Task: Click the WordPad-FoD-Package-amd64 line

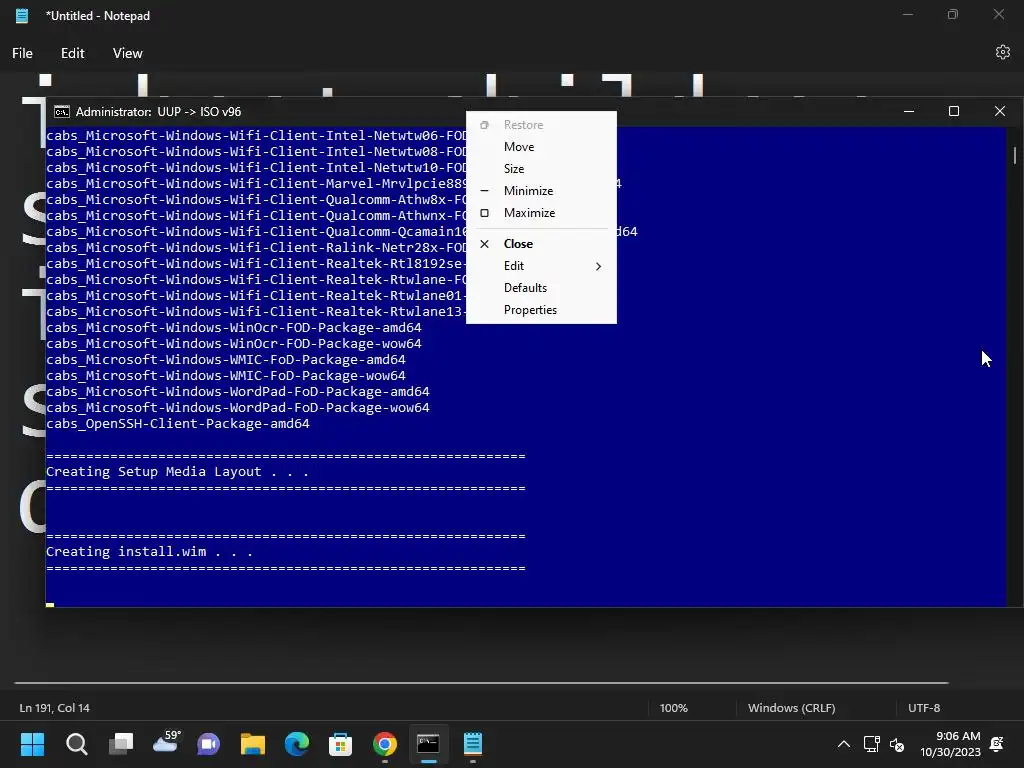Action: [x=238, y=392]
